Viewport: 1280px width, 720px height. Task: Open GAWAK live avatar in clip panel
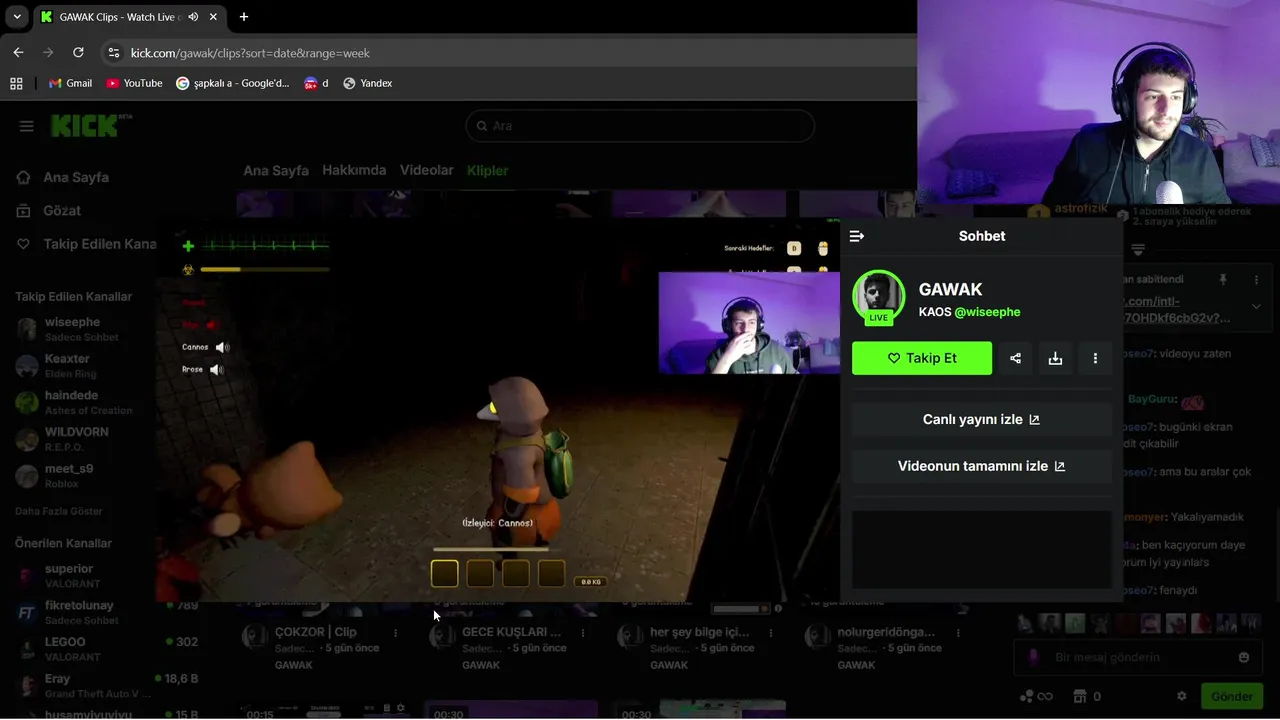click(x=878, y=297)
